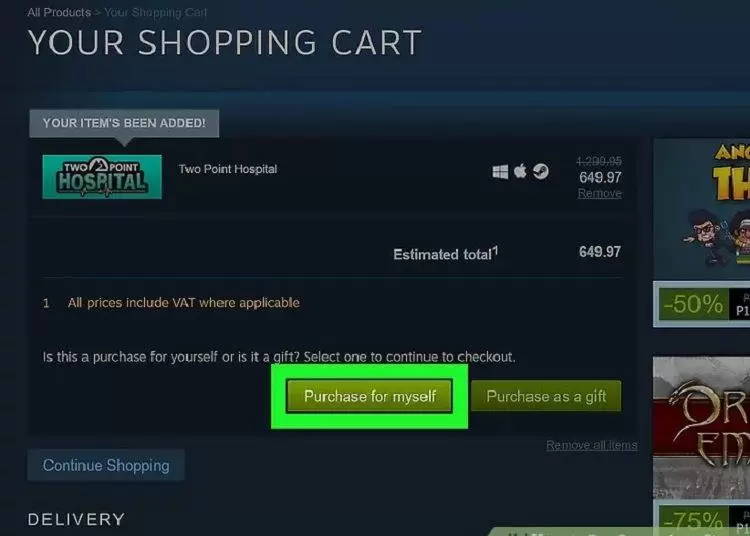Choose Purchase as a gift

tap(546, 396)
